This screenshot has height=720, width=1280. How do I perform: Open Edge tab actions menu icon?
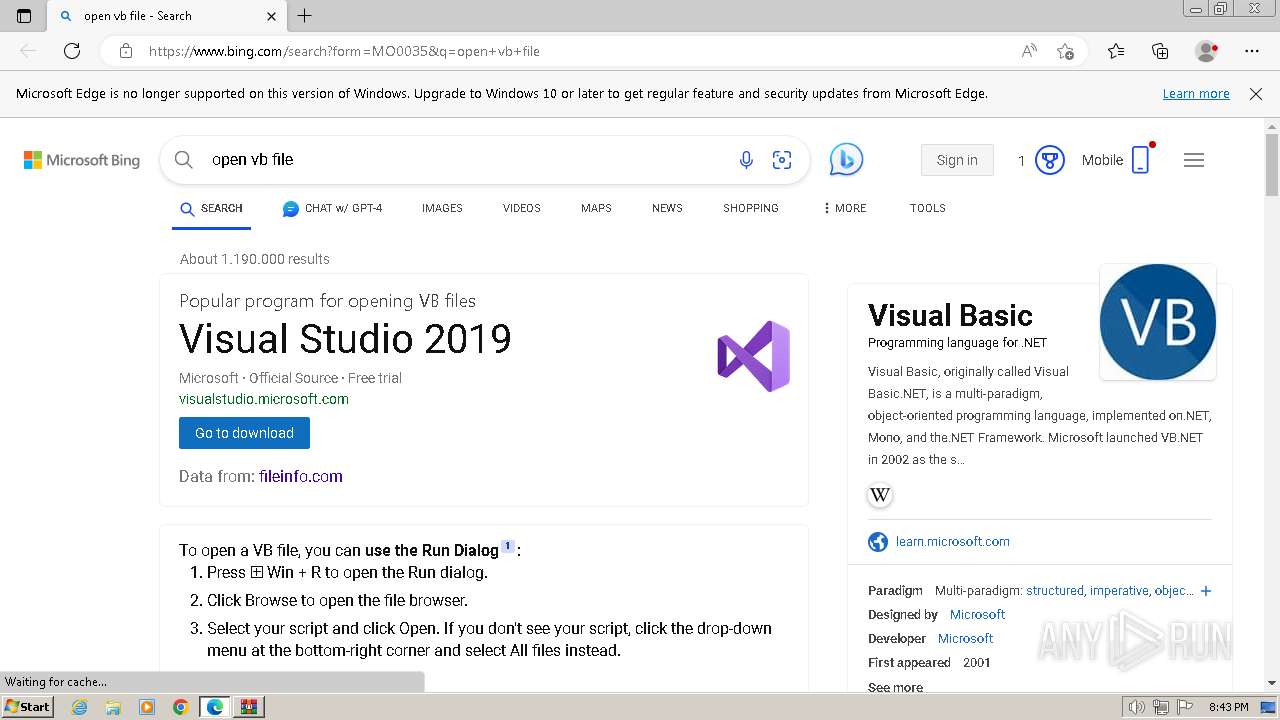tap(24, 16)
